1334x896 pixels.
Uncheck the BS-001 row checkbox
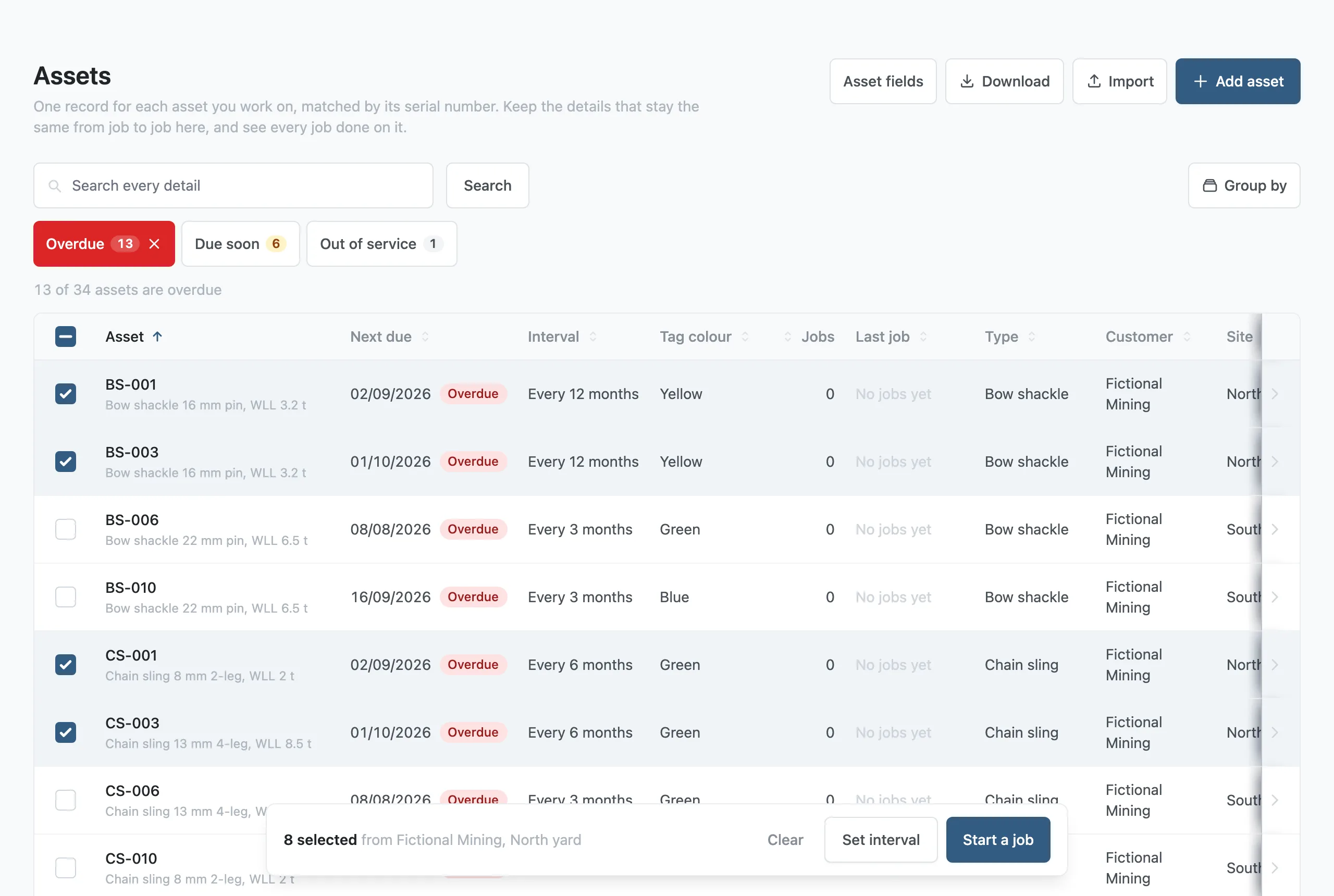coord(66,394)
